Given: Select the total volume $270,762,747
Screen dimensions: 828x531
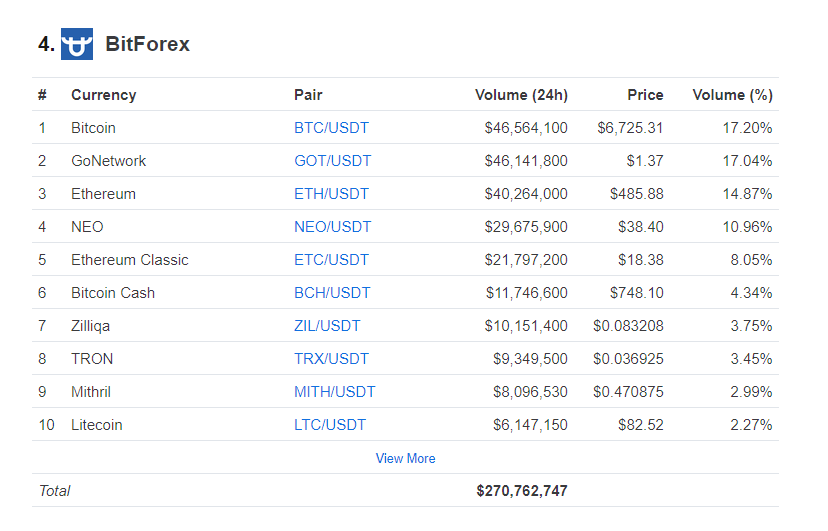Looking at the screenshot, I should click(x=521, y=491).
